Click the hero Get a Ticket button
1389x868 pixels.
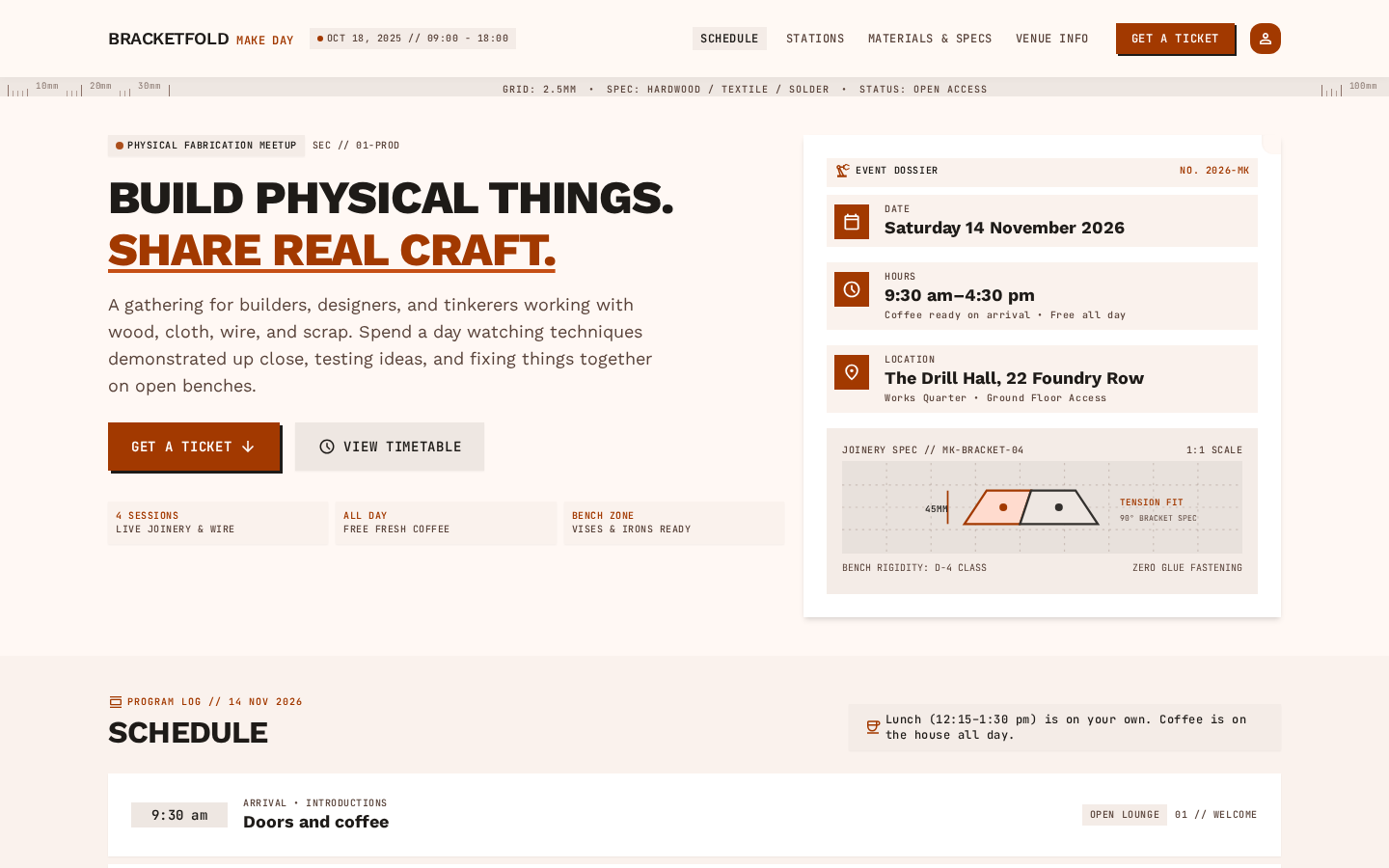194,447
